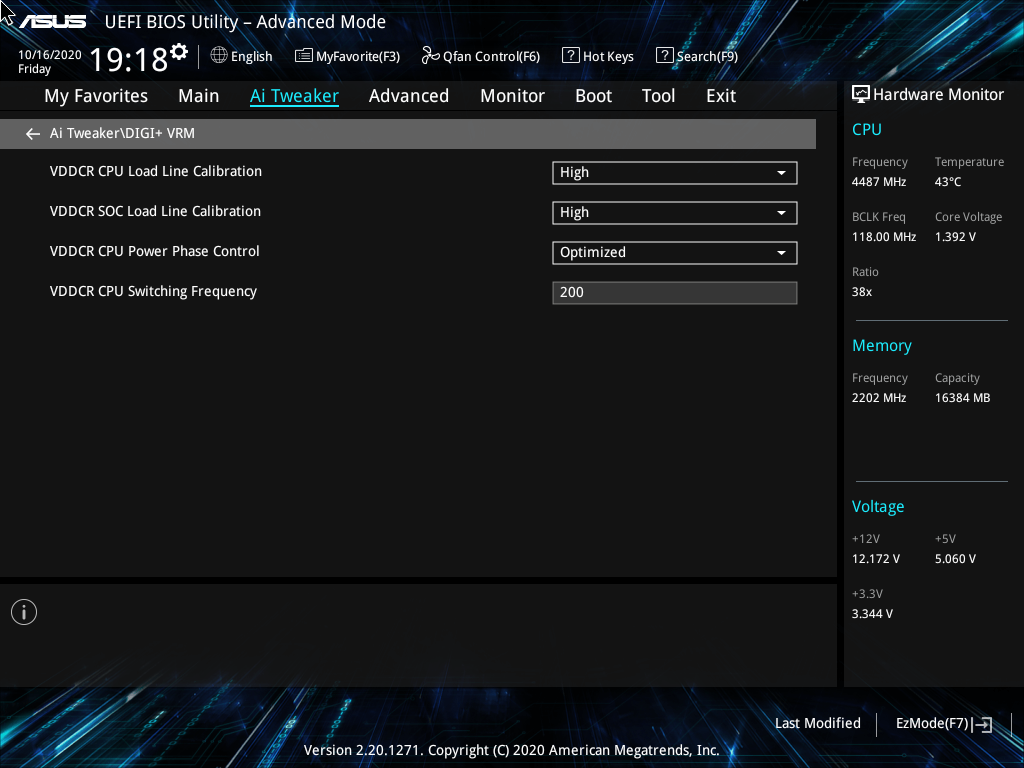Image resolution: width=1024 pixels, height=768 pixels.
Task: Click the back arrow beside Ai Tweaker\DIGI+ VRM
Action: tap(33, 134)
